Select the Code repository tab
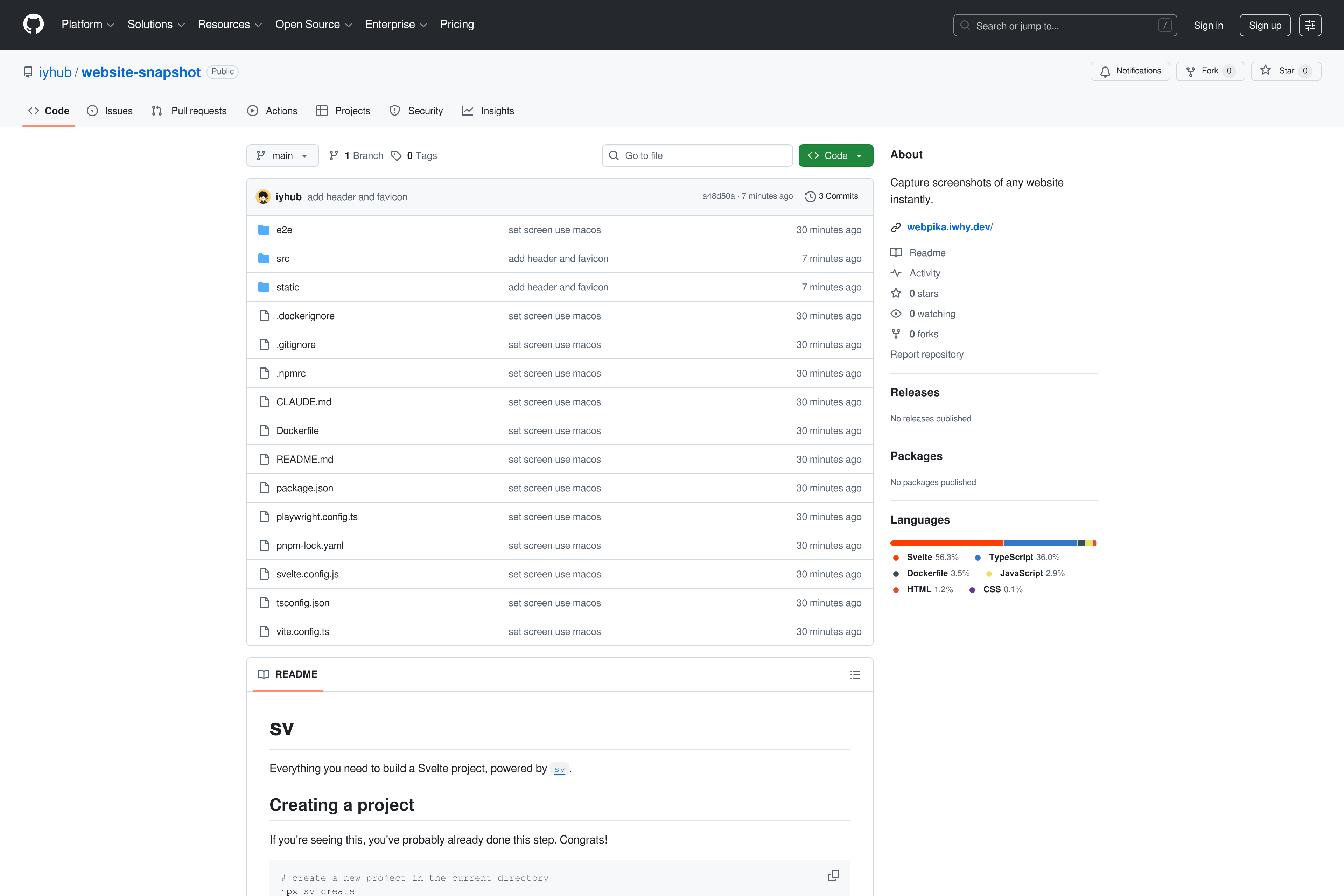Image resolution: width=1344 pixels, height=896 pixels. pos(49,111)
